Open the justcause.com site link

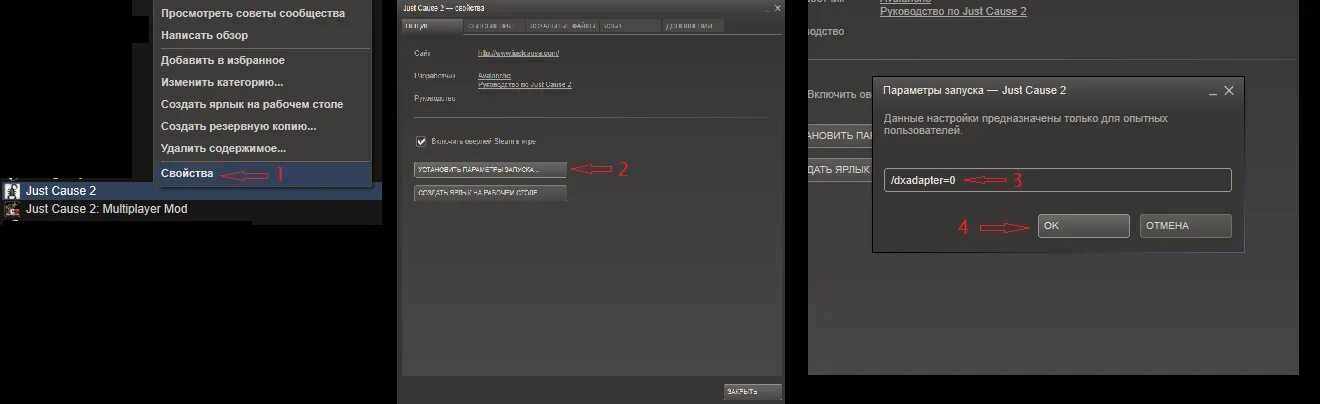pyautogui.click(x=518, y=52)
